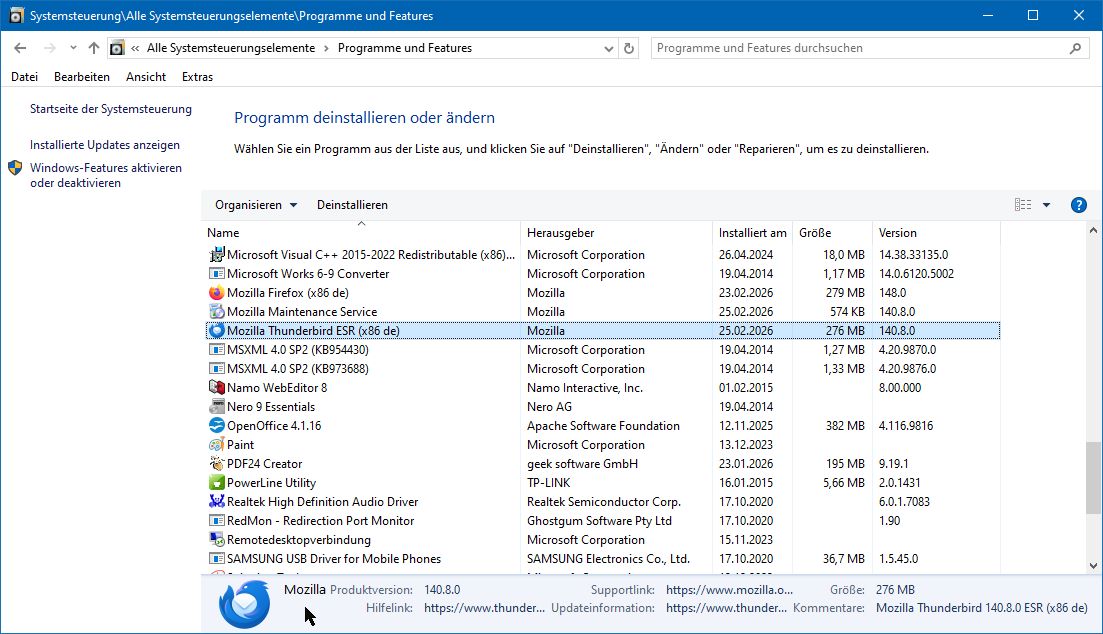Screen dimensions: 1103x634
Task: Click the PDF24 Creator icon
Action: tap(217, 464)
